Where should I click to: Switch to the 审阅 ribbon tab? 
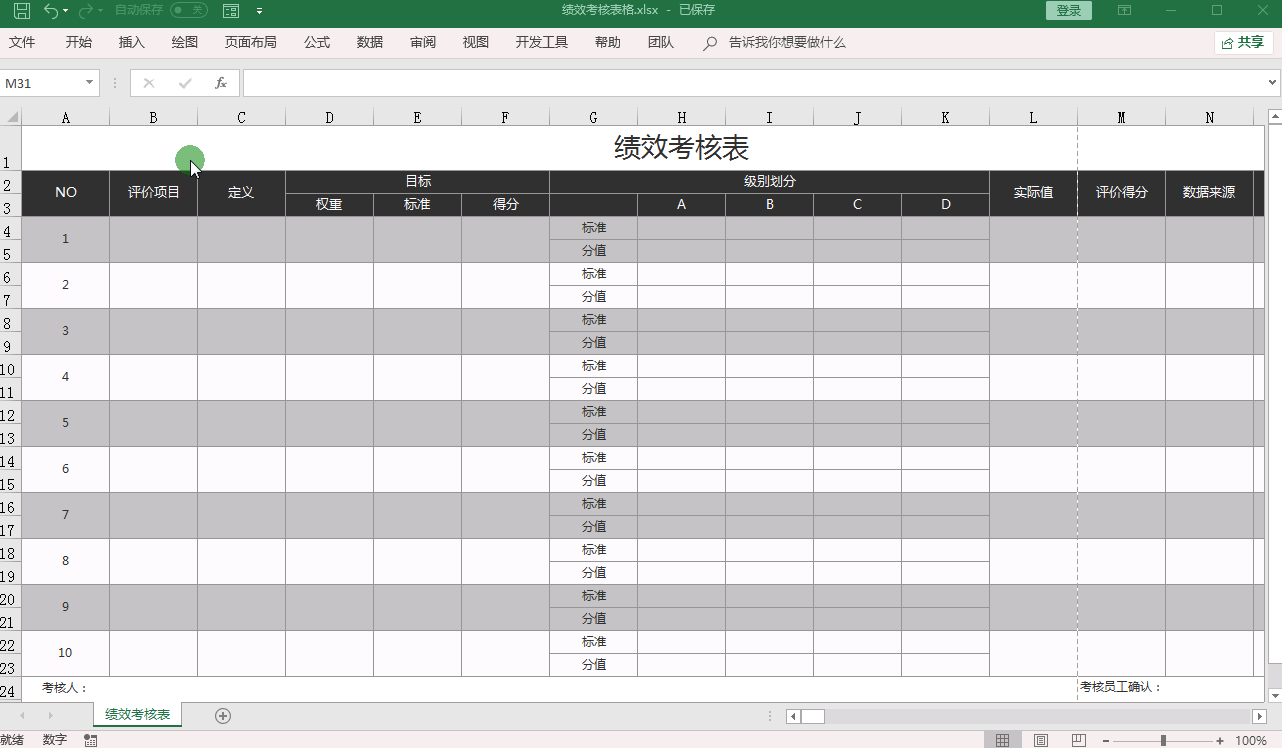pyautogui.click(x=423, y=42)
